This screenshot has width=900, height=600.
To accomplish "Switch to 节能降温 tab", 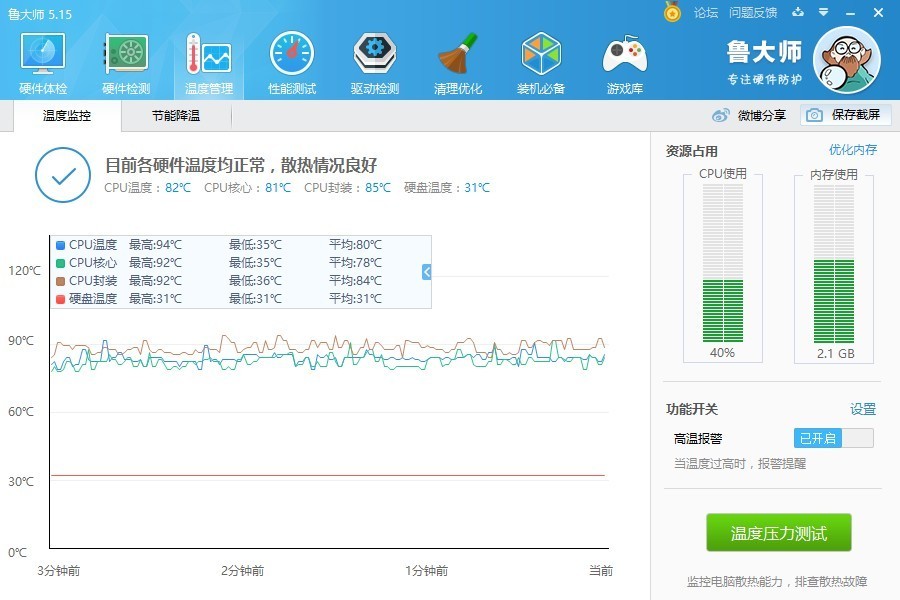I will [176, 116].
